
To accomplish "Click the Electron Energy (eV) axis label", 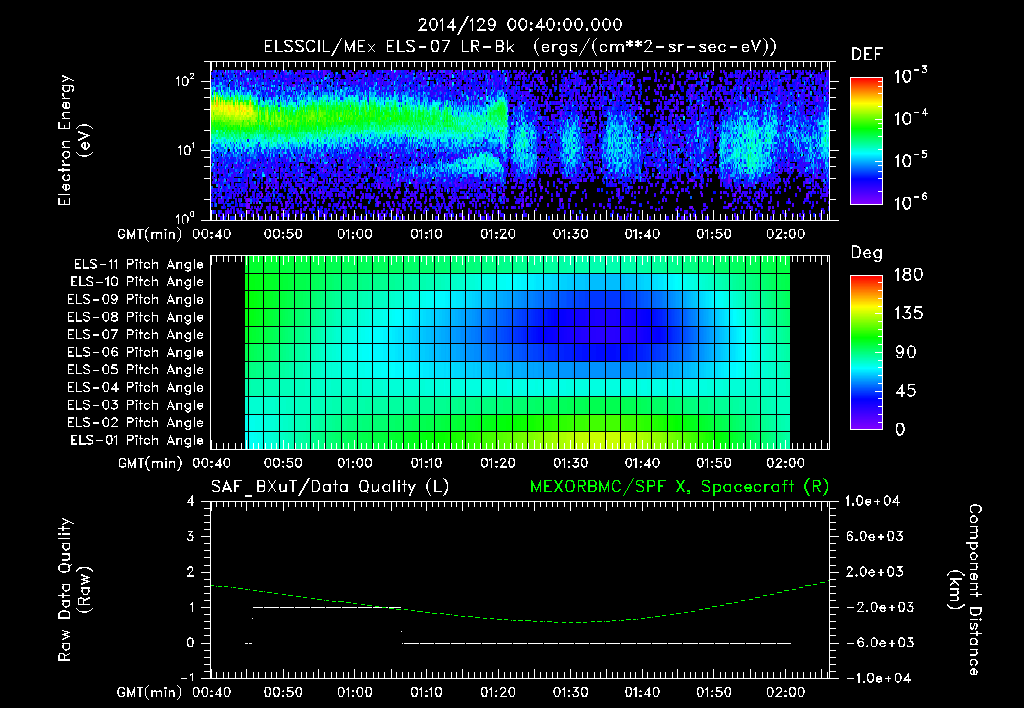I will coord(74,140).
